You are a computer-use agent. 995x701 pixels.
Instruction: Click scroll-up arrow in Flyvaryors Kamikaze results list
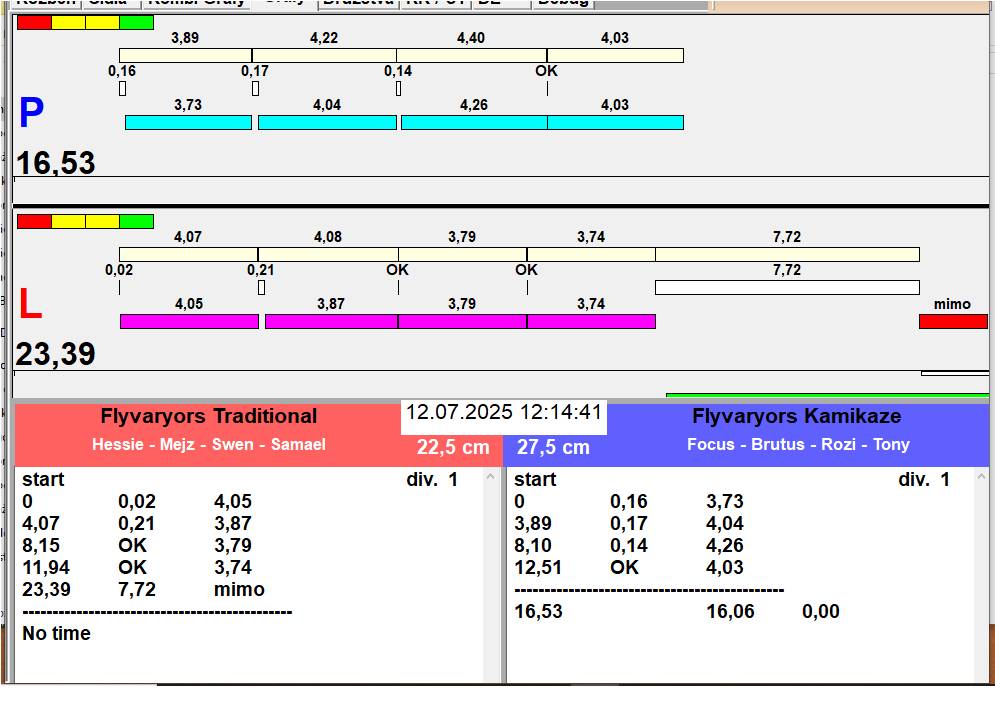click(981, 478)
